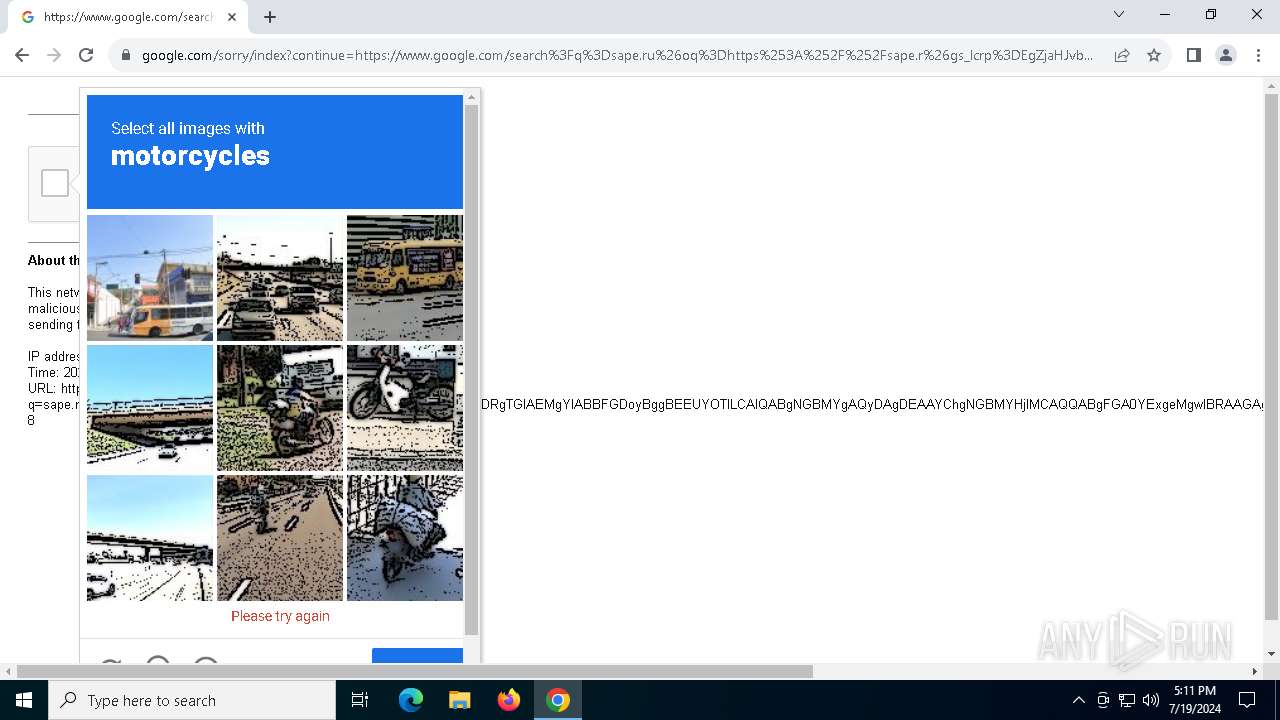Open a new browser tab
This screenshot has width=1280, height=720.
[270, 17]
